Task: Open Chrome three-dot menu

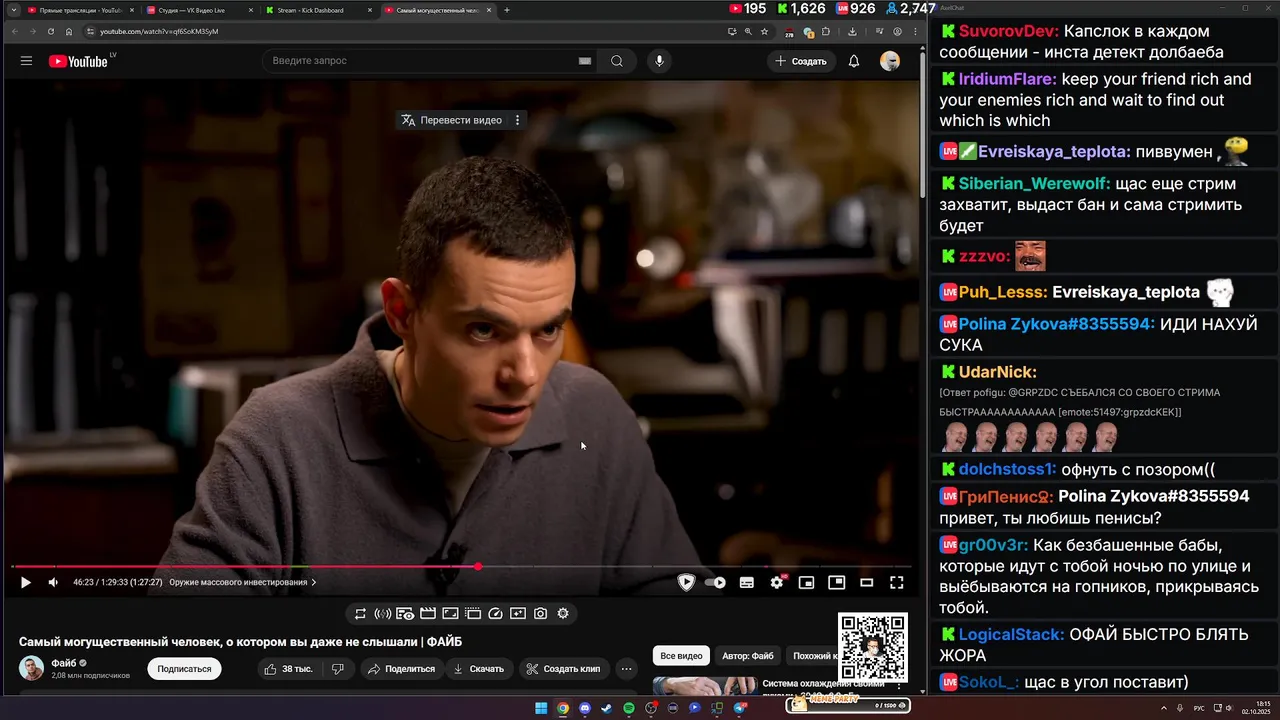Action: tap(916, 31)
